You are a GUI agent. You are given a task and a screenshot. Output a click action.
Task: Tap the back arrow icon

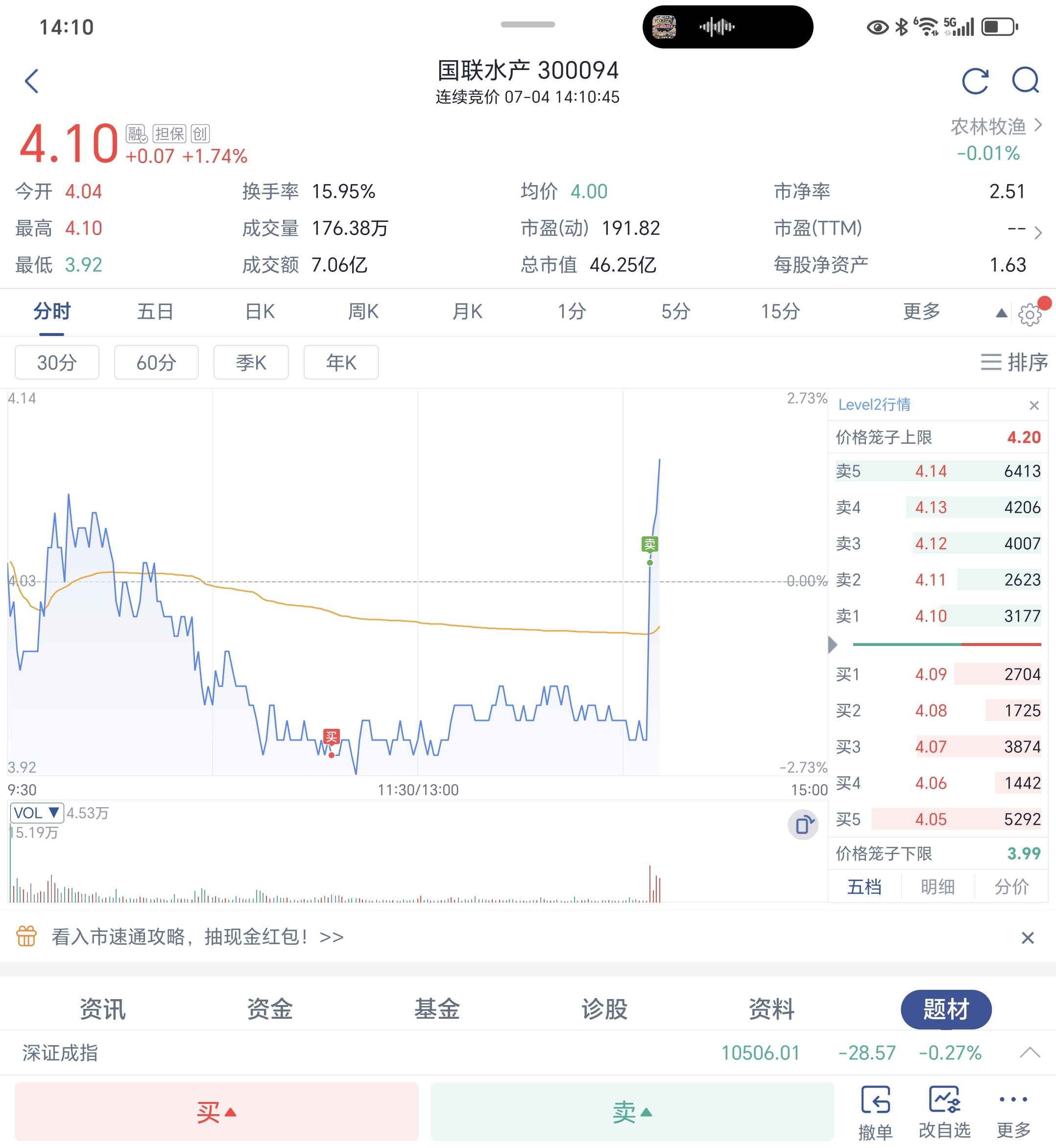pyautogui.click(x=32, y=81)
